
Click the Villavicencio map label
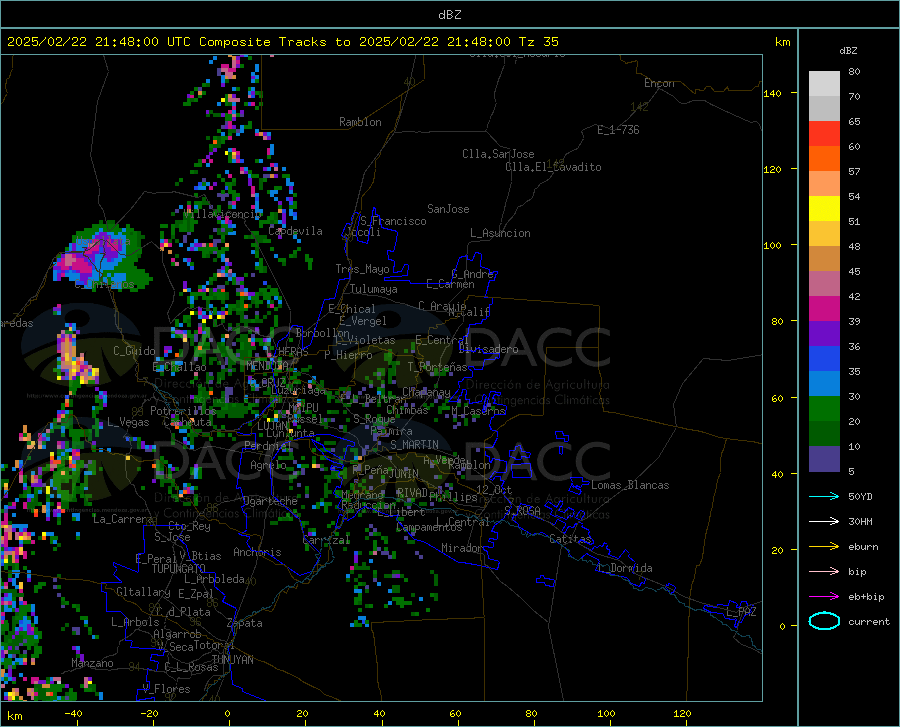point(223,214)
